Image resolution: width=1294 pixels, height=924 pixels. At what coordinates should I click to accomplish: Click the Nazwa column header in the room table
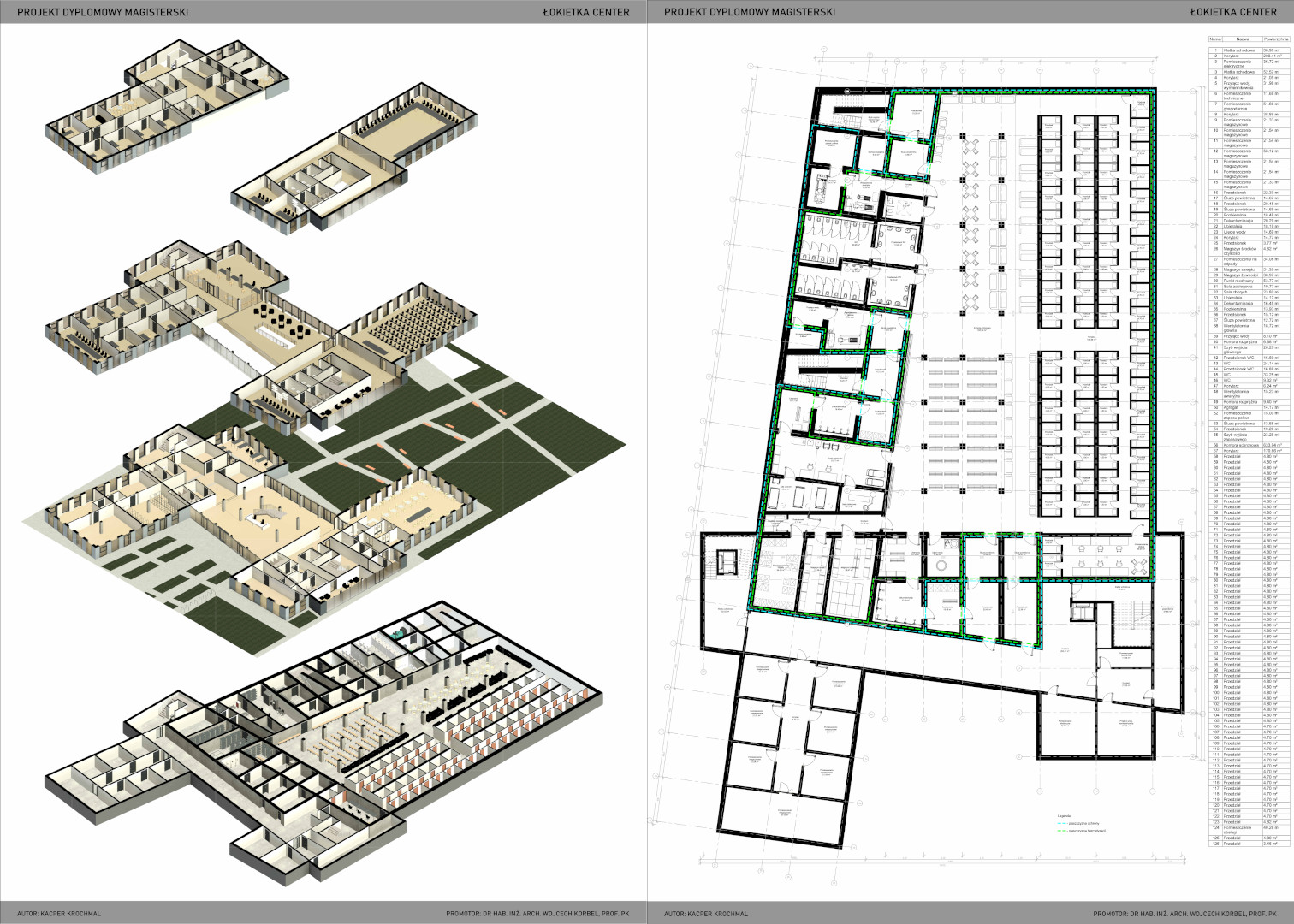pos(1243,39)
